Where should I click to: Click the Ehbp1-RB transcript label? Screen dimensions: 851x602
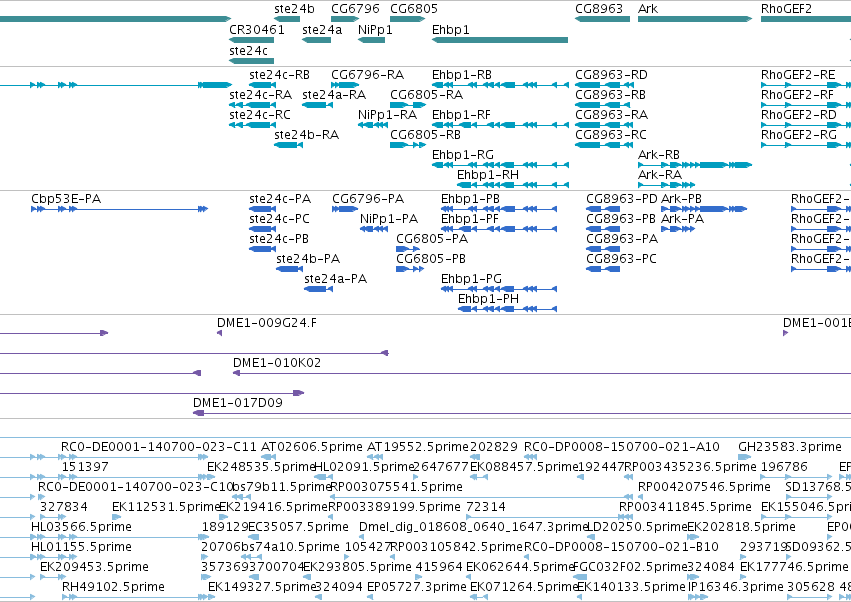[462, 75]
